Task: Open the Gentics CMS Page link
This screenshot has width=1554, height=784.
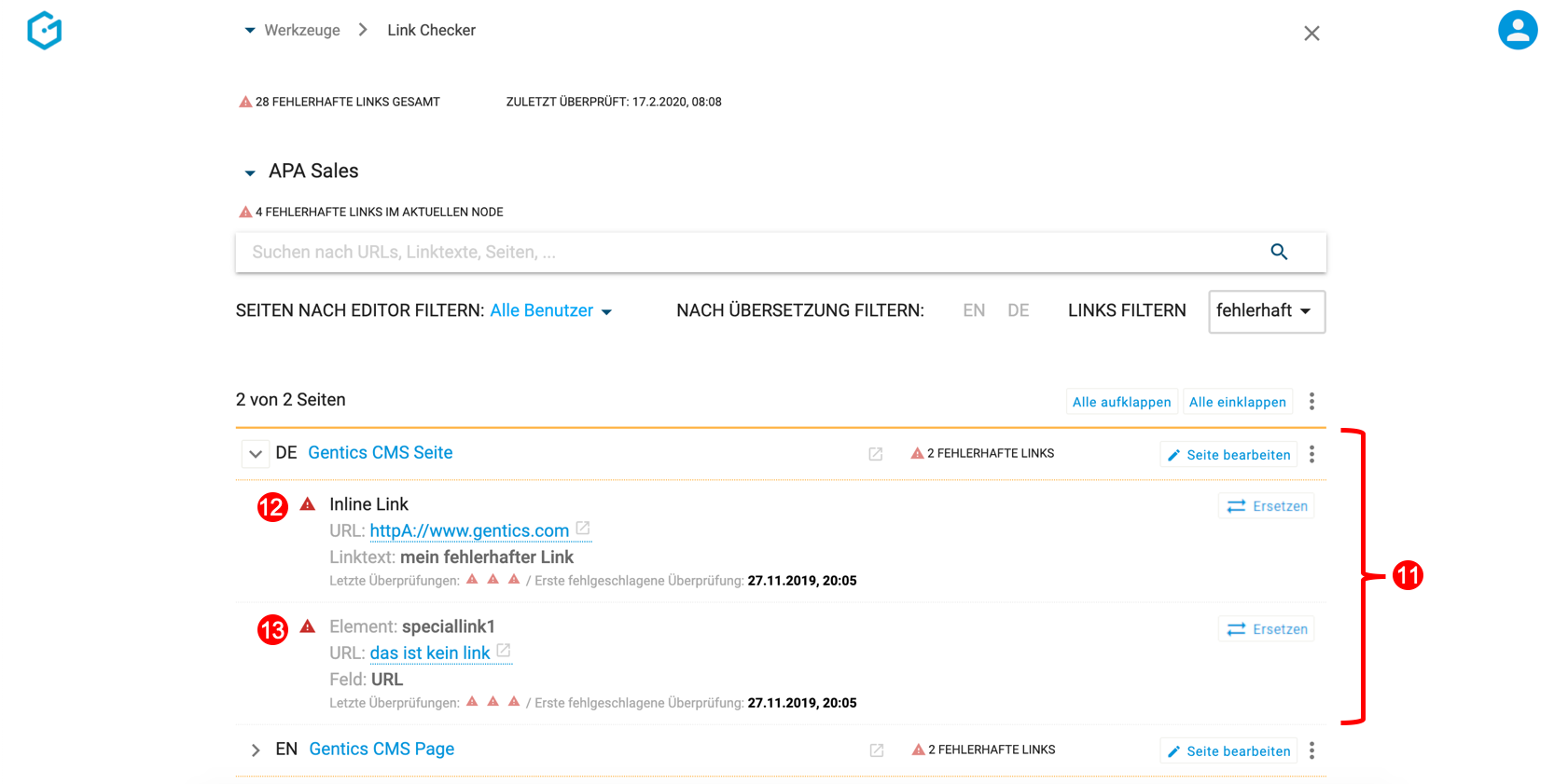Action: coord(382,749)
